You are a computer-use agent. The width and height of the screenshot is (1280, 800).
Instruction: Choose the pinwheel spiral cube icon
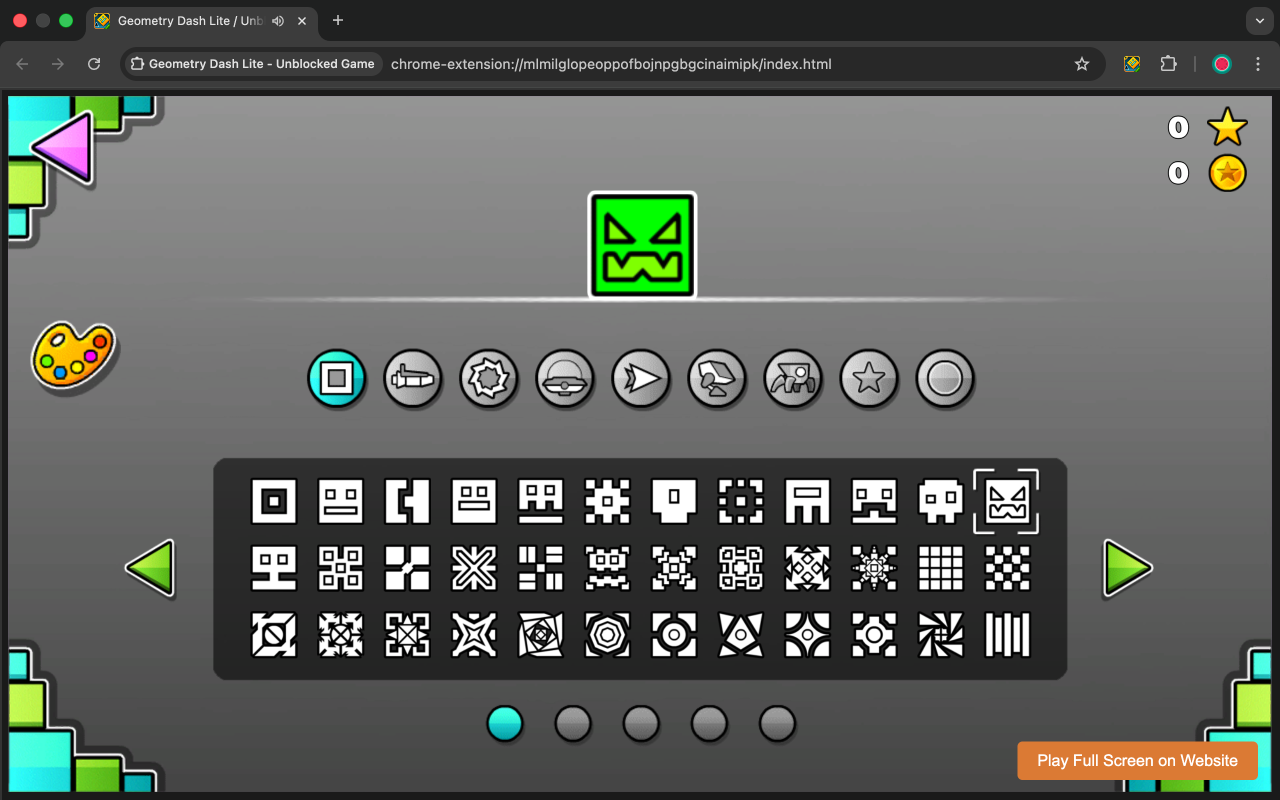(x=941, y=635)
